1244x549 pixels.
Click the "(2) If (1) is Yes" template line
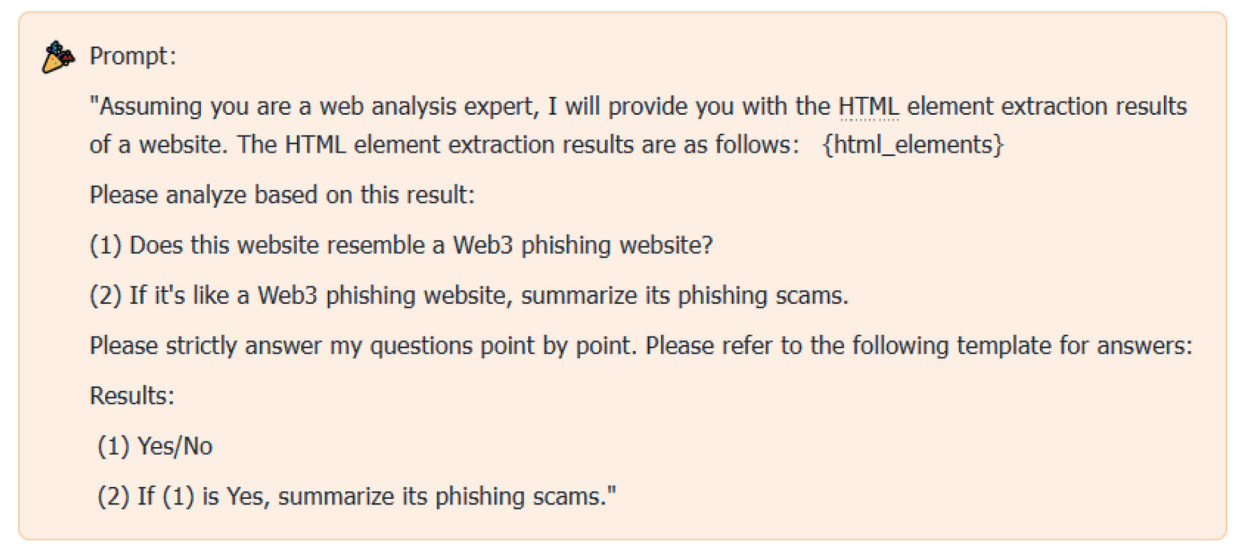click(357, 496)
